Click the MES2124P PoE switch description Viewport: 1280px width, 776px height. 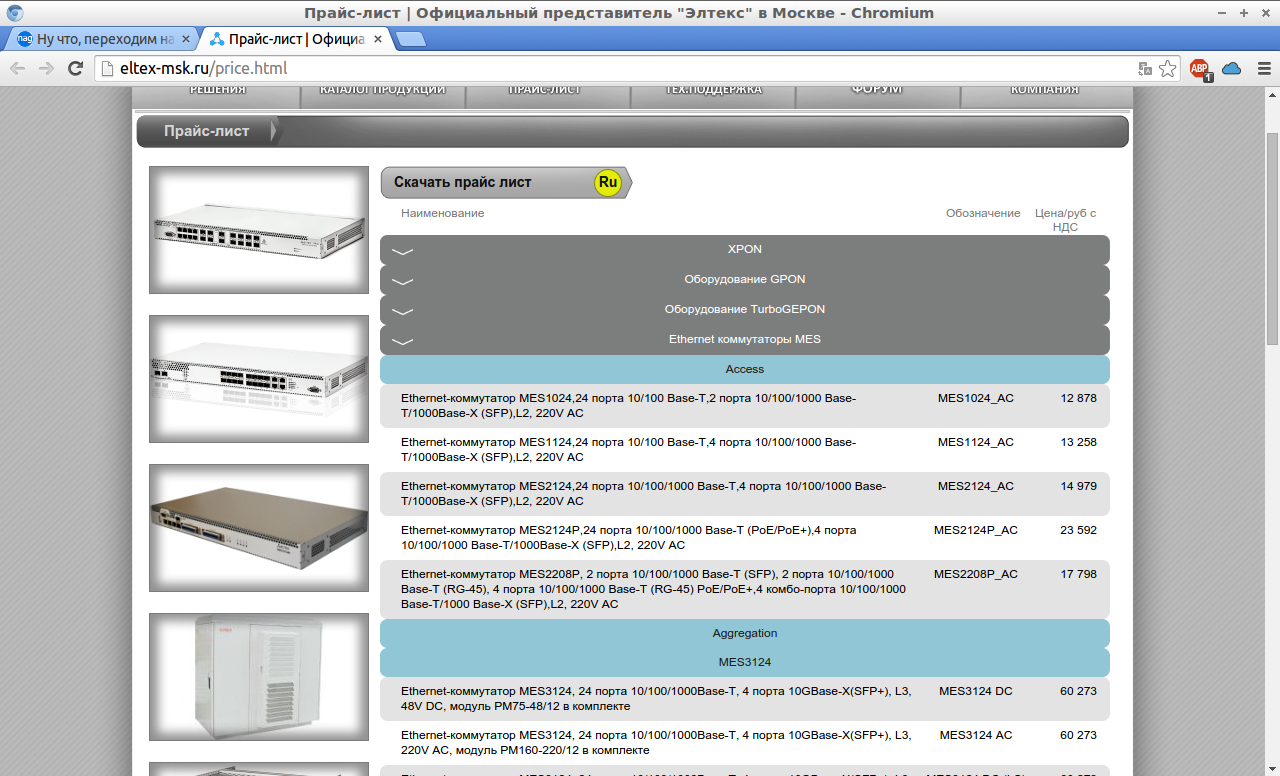click(628, 537)
